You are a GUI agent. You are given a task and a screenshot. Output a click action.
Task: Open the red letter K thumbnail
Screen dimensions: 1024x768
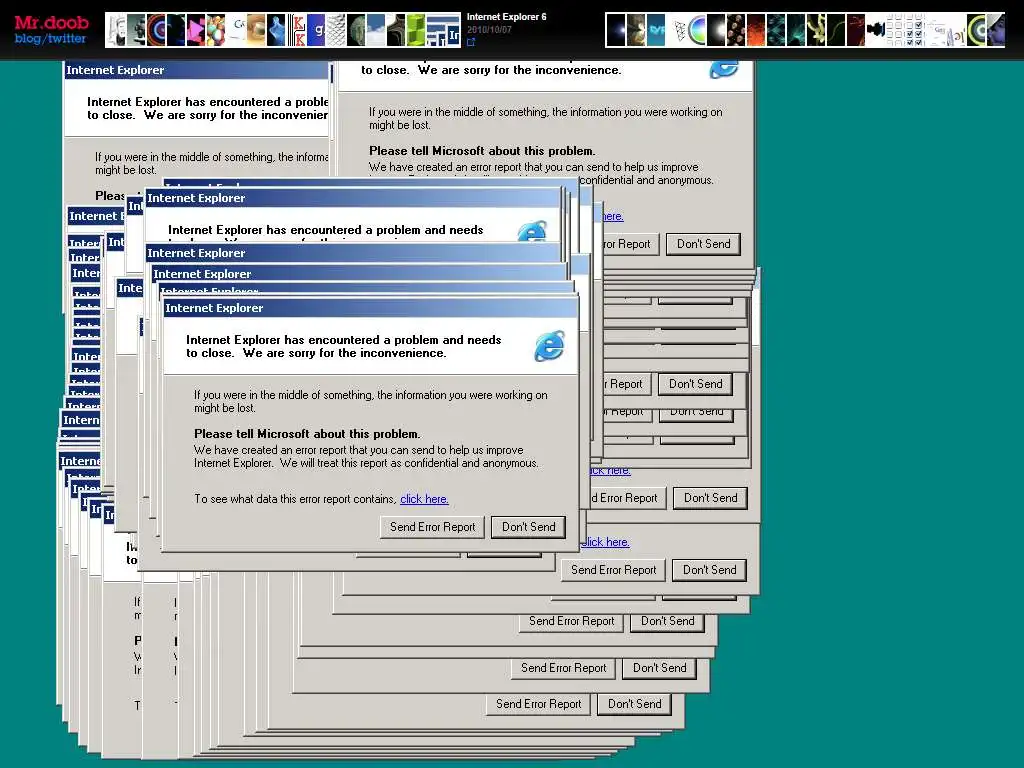(296, 30)
